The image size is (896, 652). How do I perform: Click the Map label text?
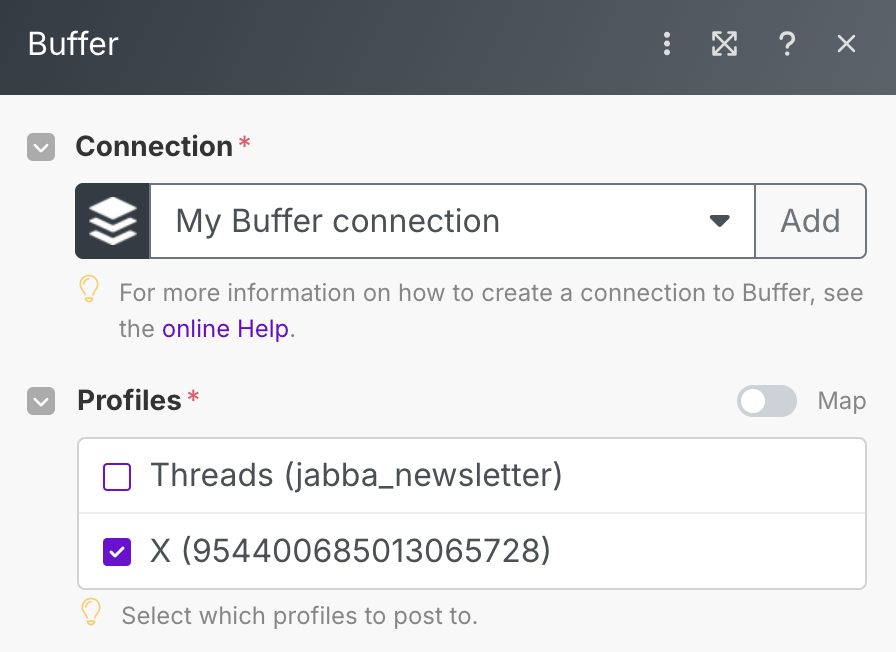(x=842, y=401)
